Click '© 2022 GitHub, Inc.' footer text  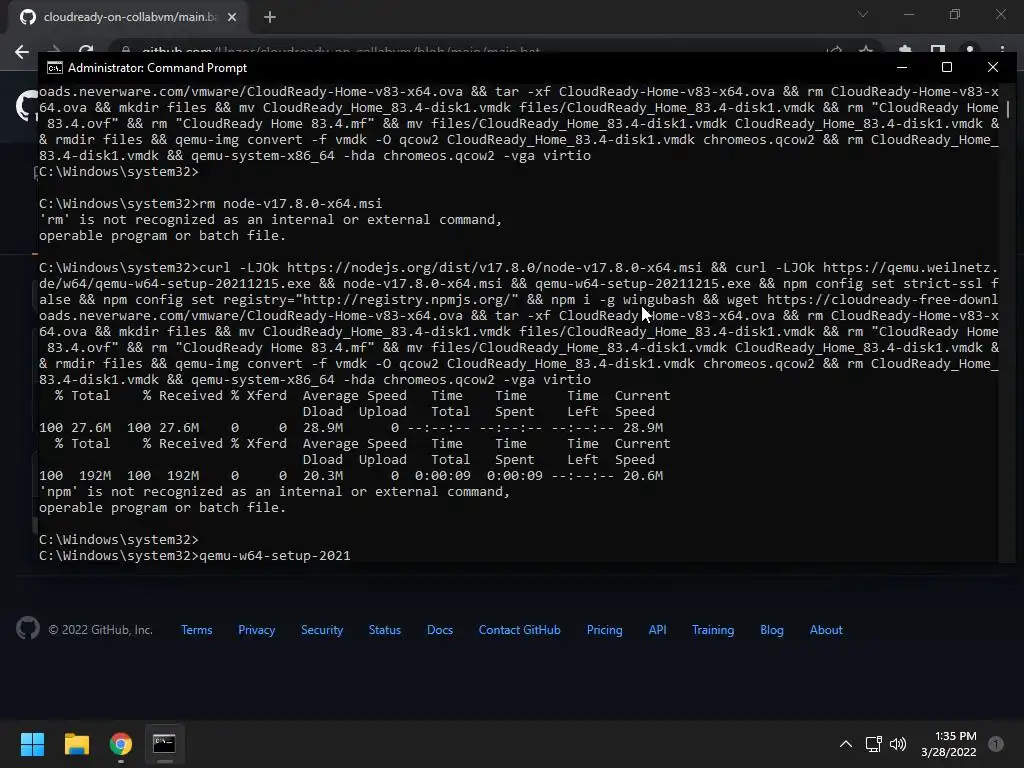pos(101,630)
